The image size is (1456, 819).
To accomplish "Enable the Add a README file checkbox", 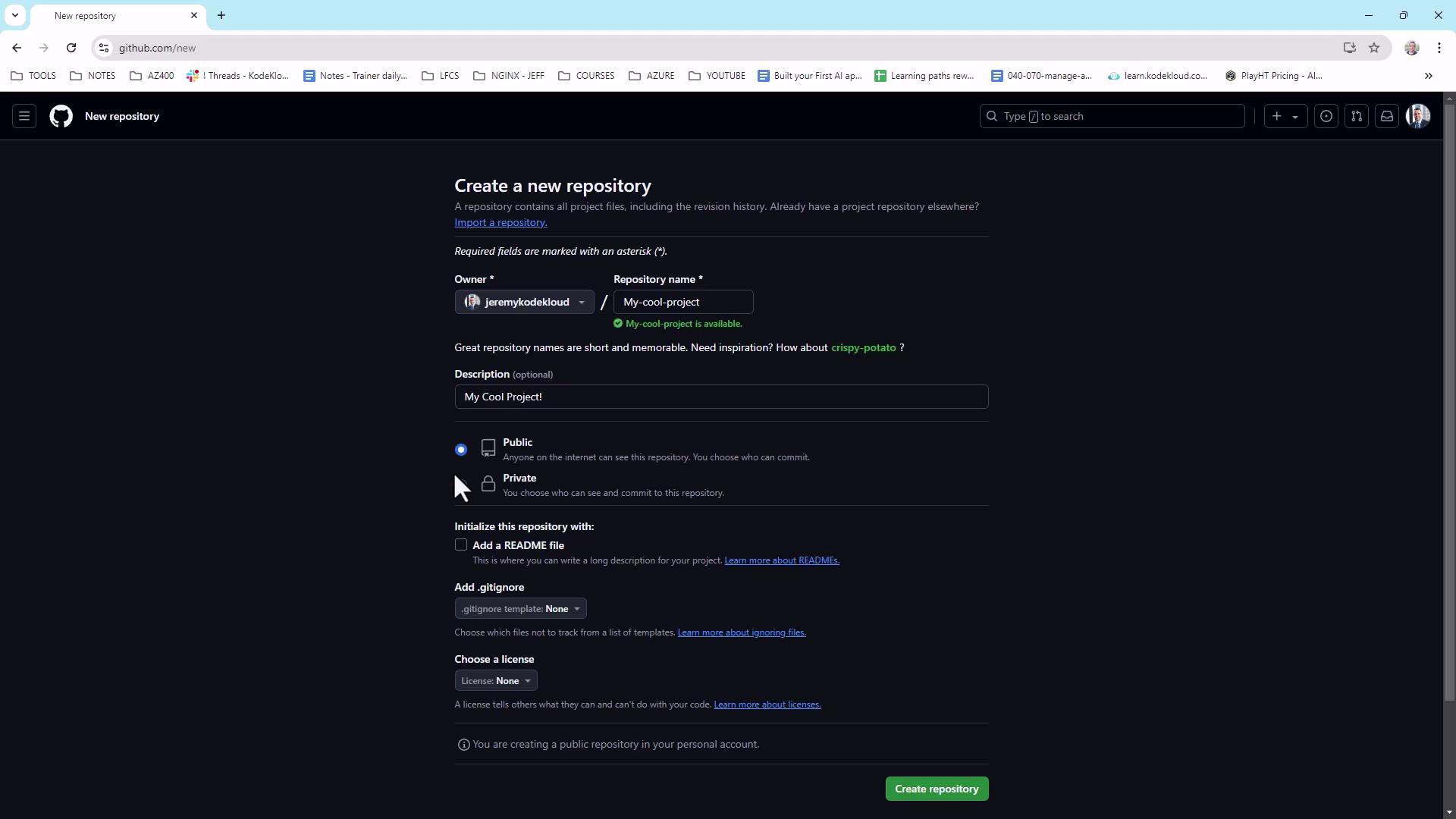I will pyautogui.click(x=460, y=545).
